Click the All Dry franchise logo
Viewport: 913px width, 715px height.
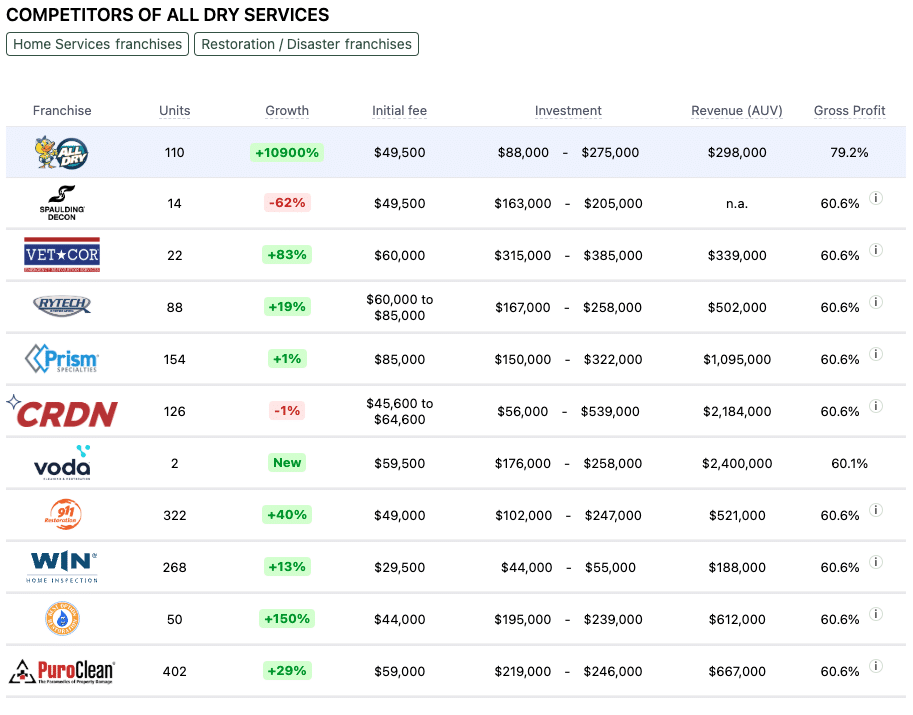click(x=62, y=153)
